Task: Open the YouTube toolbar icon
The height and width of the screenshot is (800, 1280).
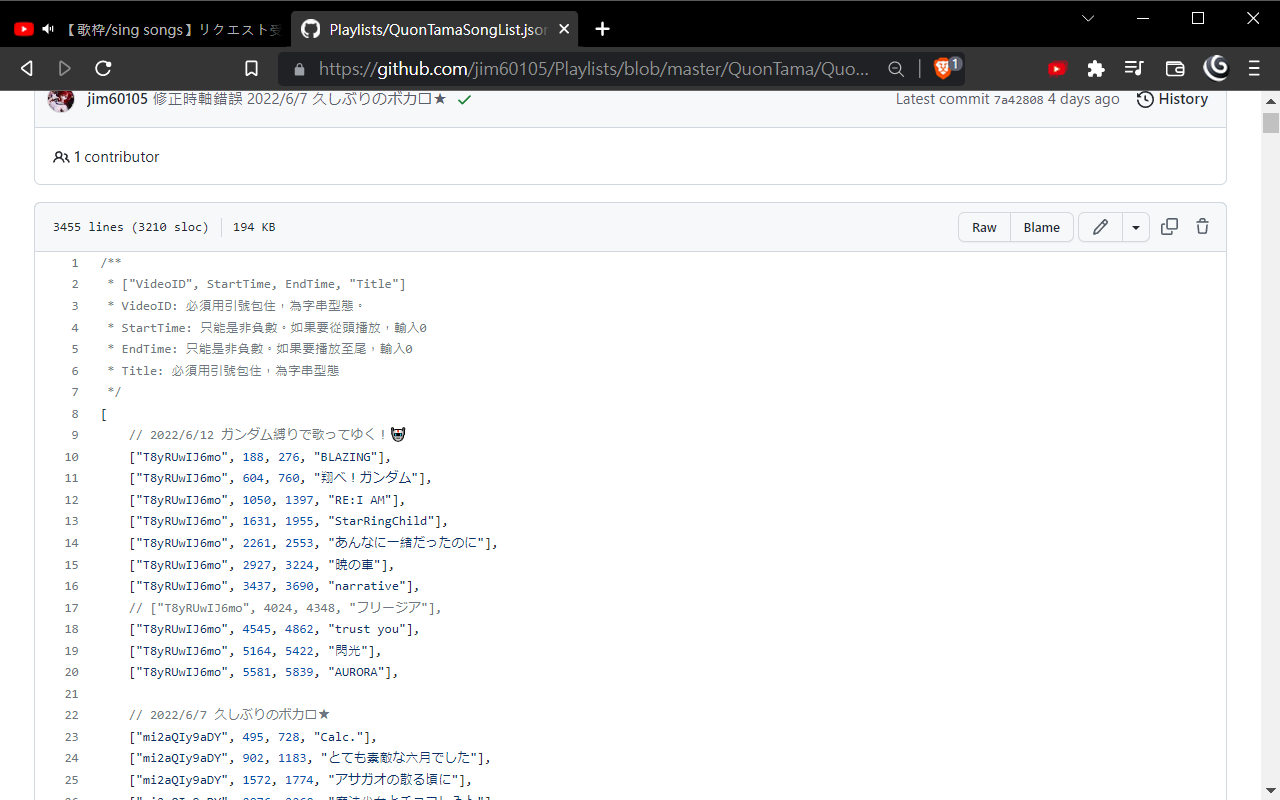Action: pyautogui.click(x=1057, y=68)
